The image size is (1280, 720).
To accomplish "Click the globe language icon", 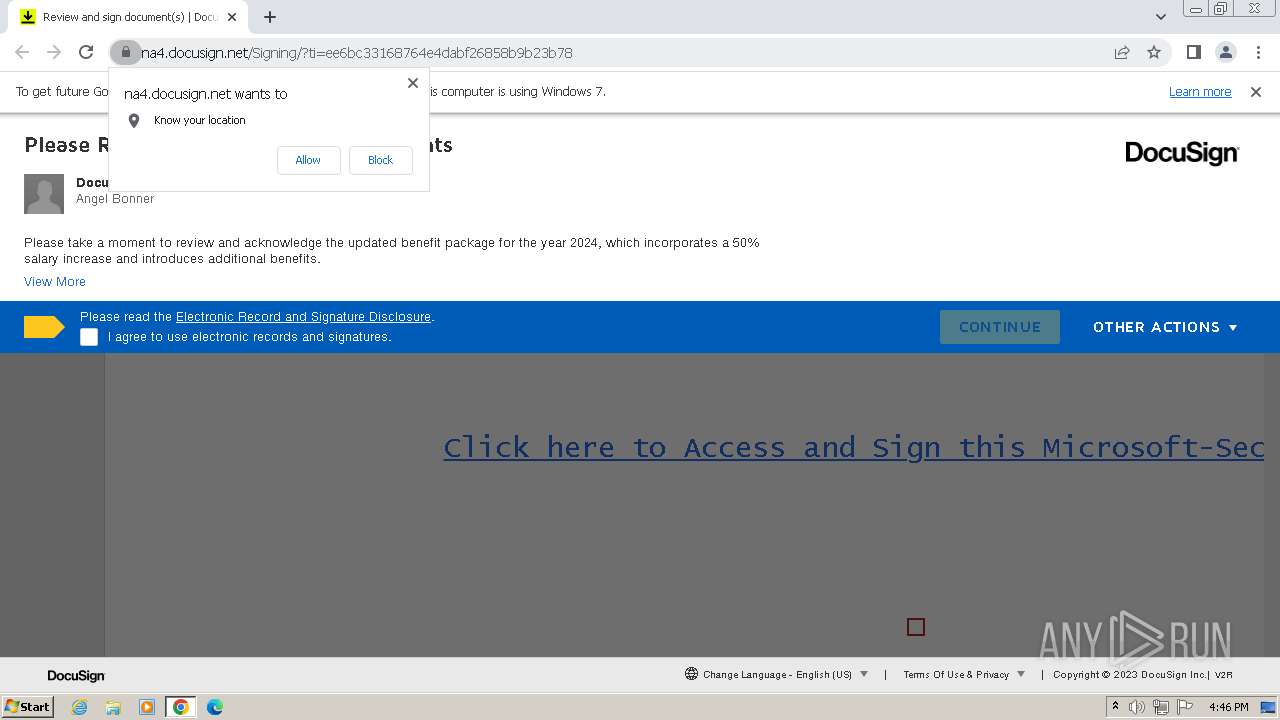I will pyautogui.click(x=691, y=674).
